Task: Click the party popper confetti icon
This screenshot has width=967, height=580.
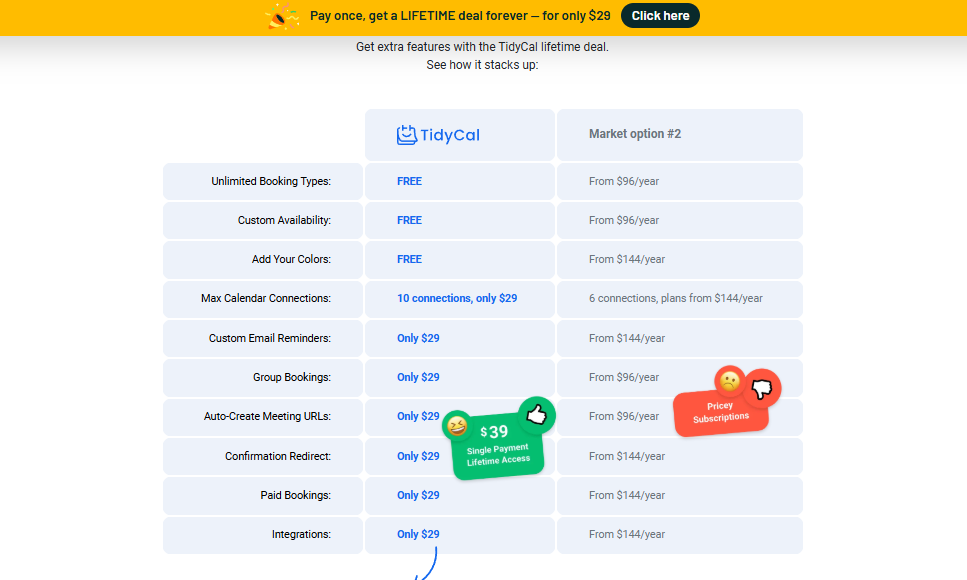Action: point(282,16)
